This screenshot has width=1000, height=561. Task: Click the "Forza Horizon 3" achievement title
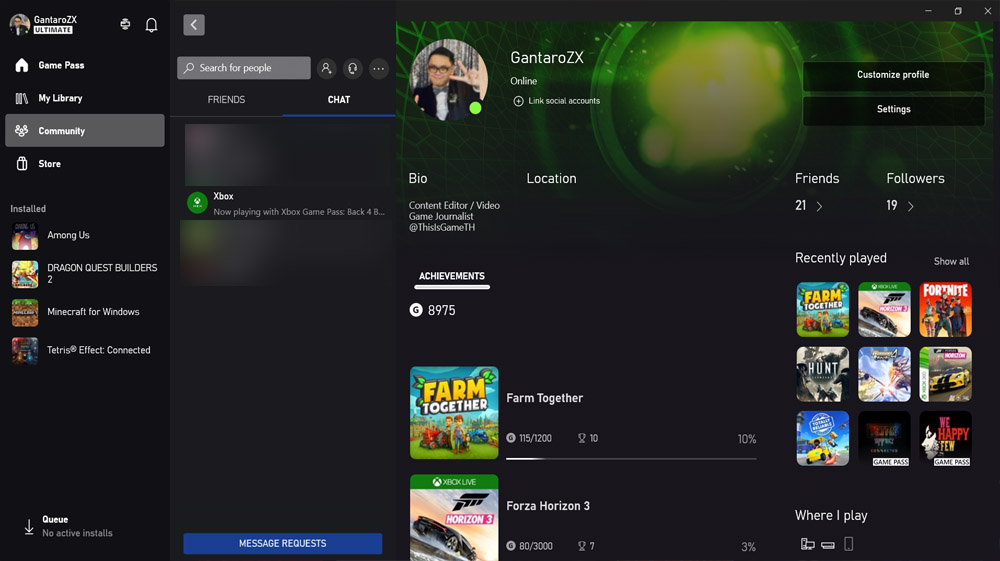(548, 506)
